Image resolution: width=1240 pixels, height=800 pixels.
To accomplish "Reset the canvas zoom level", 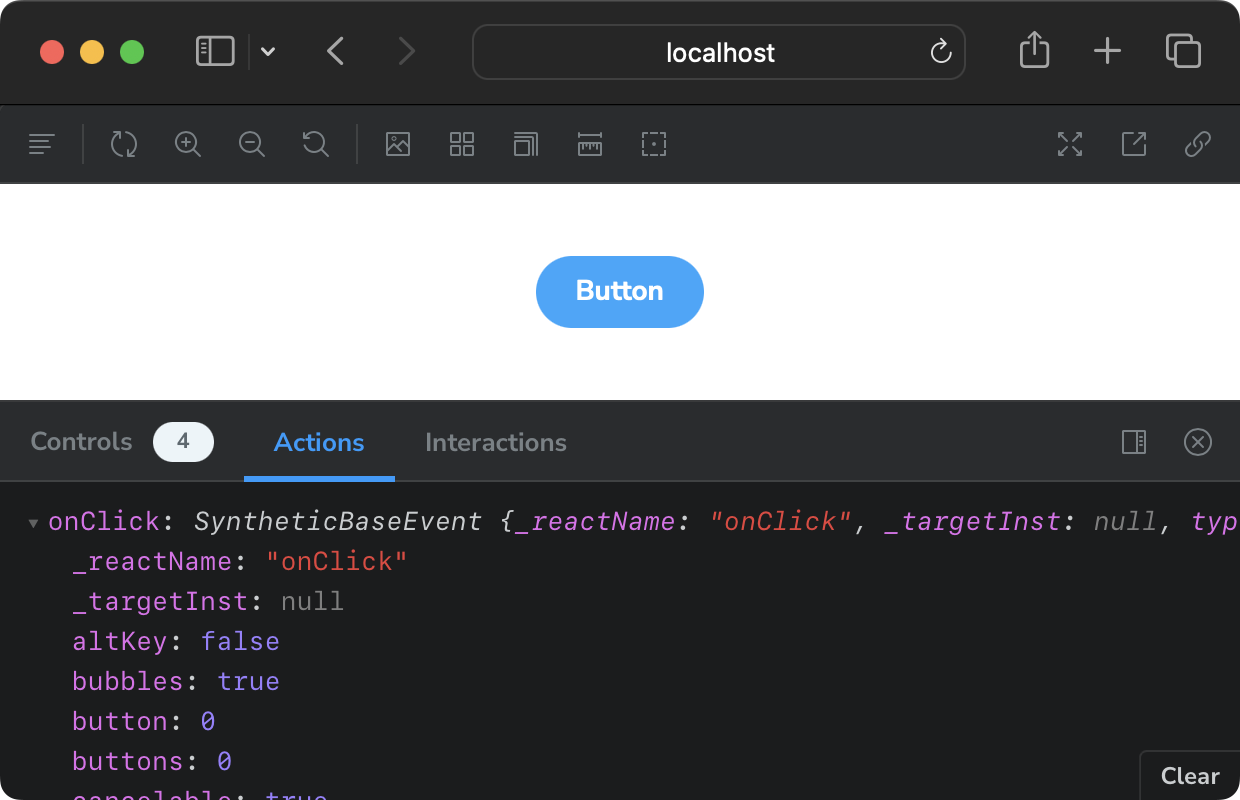I will click(315, 144).
